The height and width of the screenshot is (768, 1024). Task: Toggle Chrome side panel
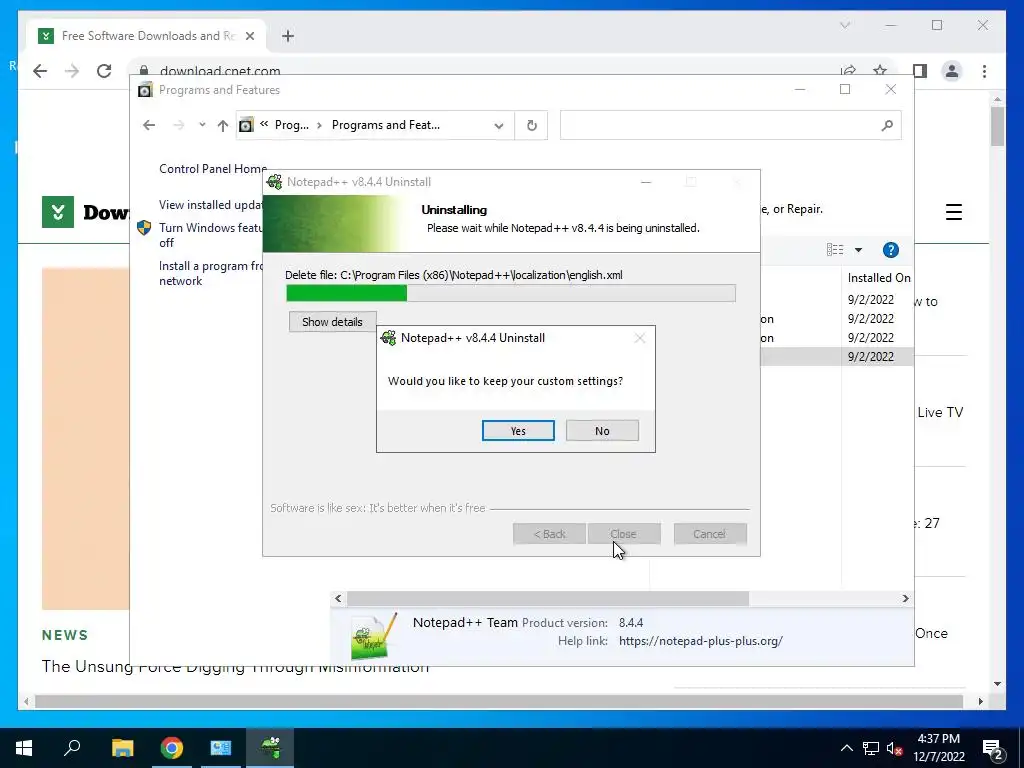pyautogui.click(x=920, y=71)
